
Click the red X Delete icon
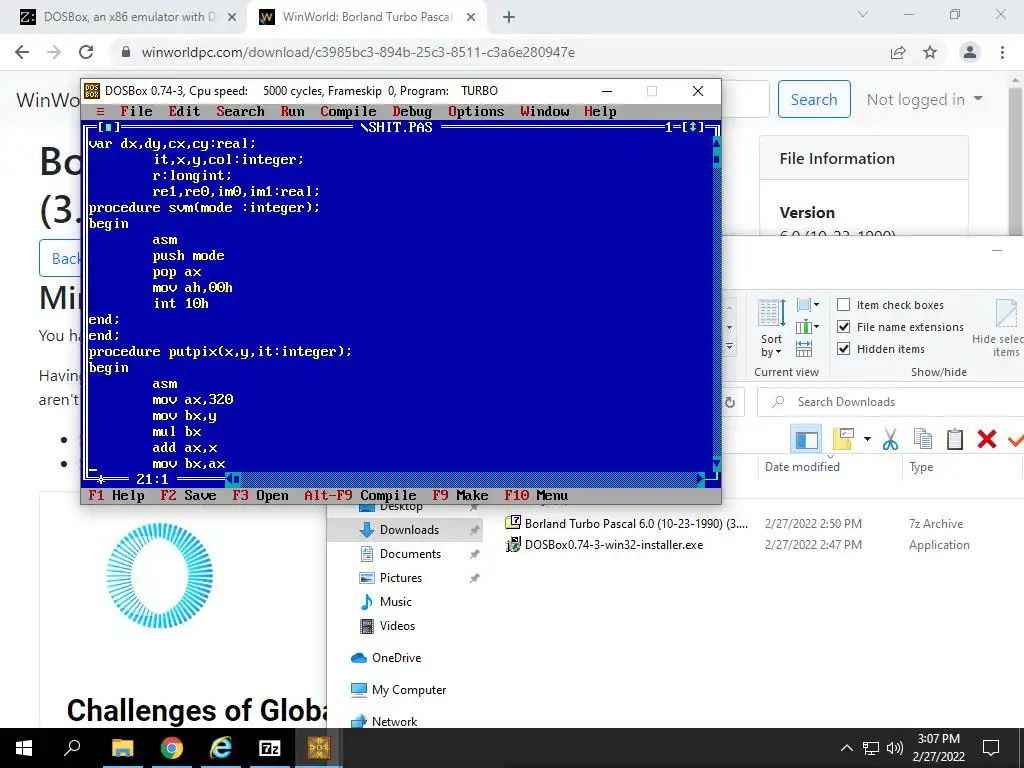pyautogui.click(x=987, y=440)
